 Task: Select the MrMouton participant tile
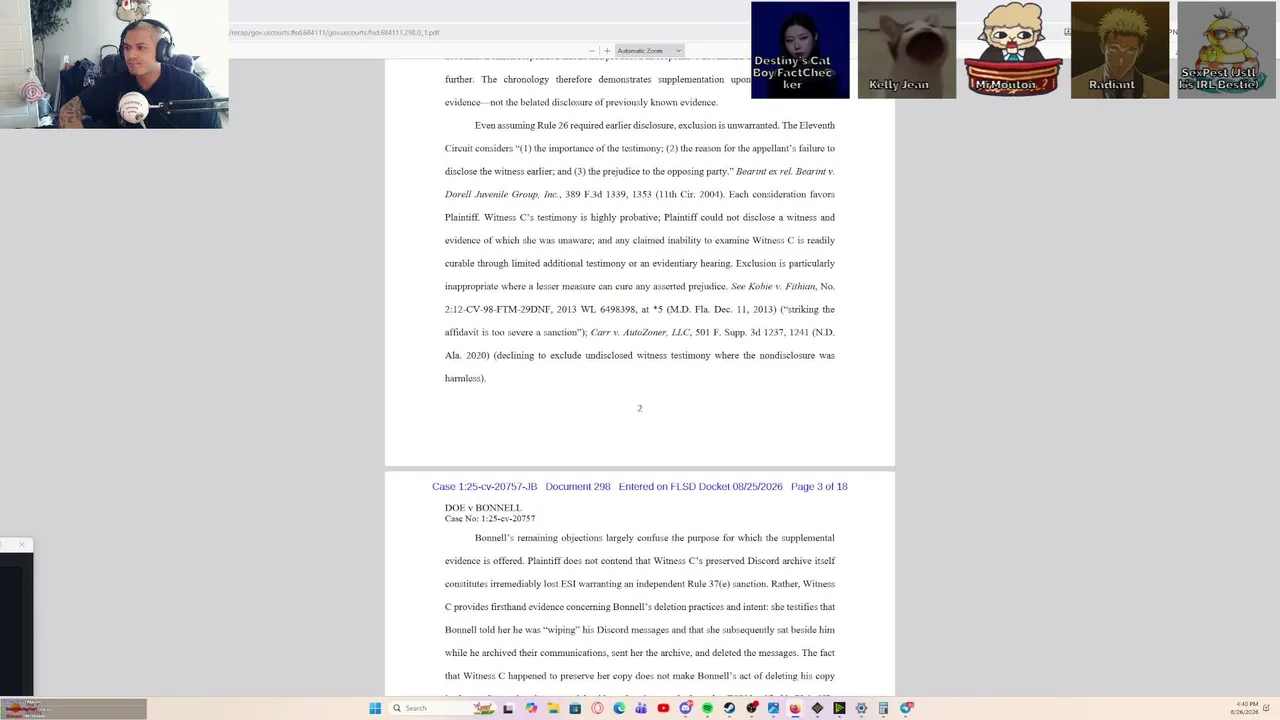pos(1013,50)
